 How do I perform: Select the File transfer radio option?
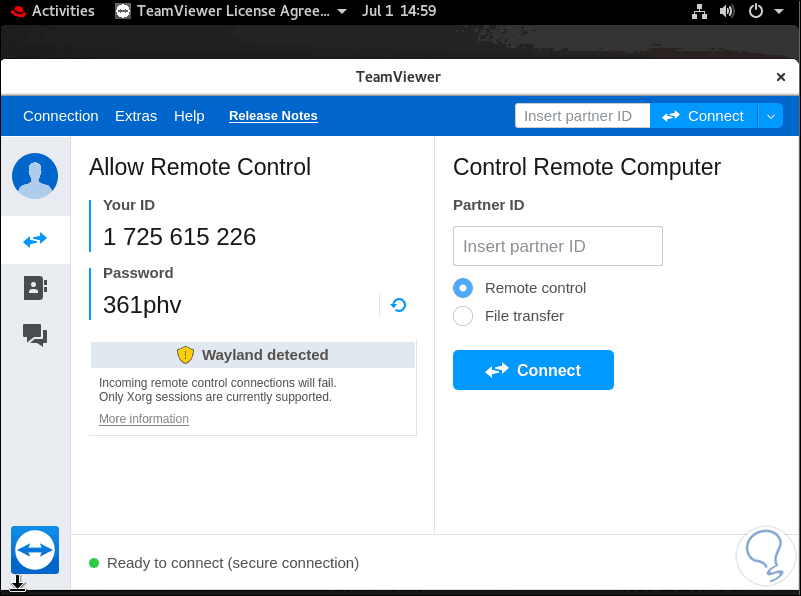463,316
